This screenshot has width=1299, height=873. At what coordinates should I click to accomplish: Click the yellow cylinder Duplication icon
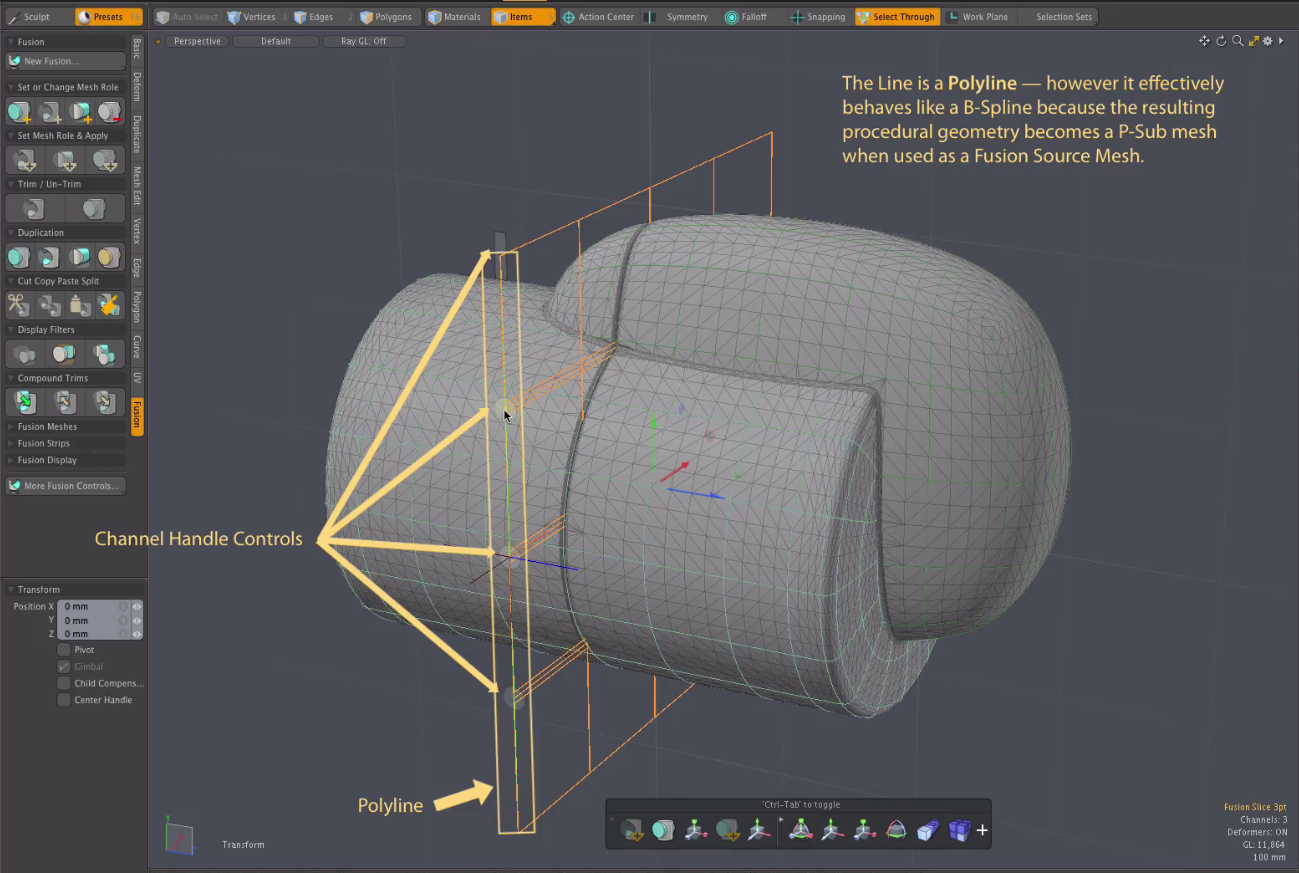click(x=109, y=257)
